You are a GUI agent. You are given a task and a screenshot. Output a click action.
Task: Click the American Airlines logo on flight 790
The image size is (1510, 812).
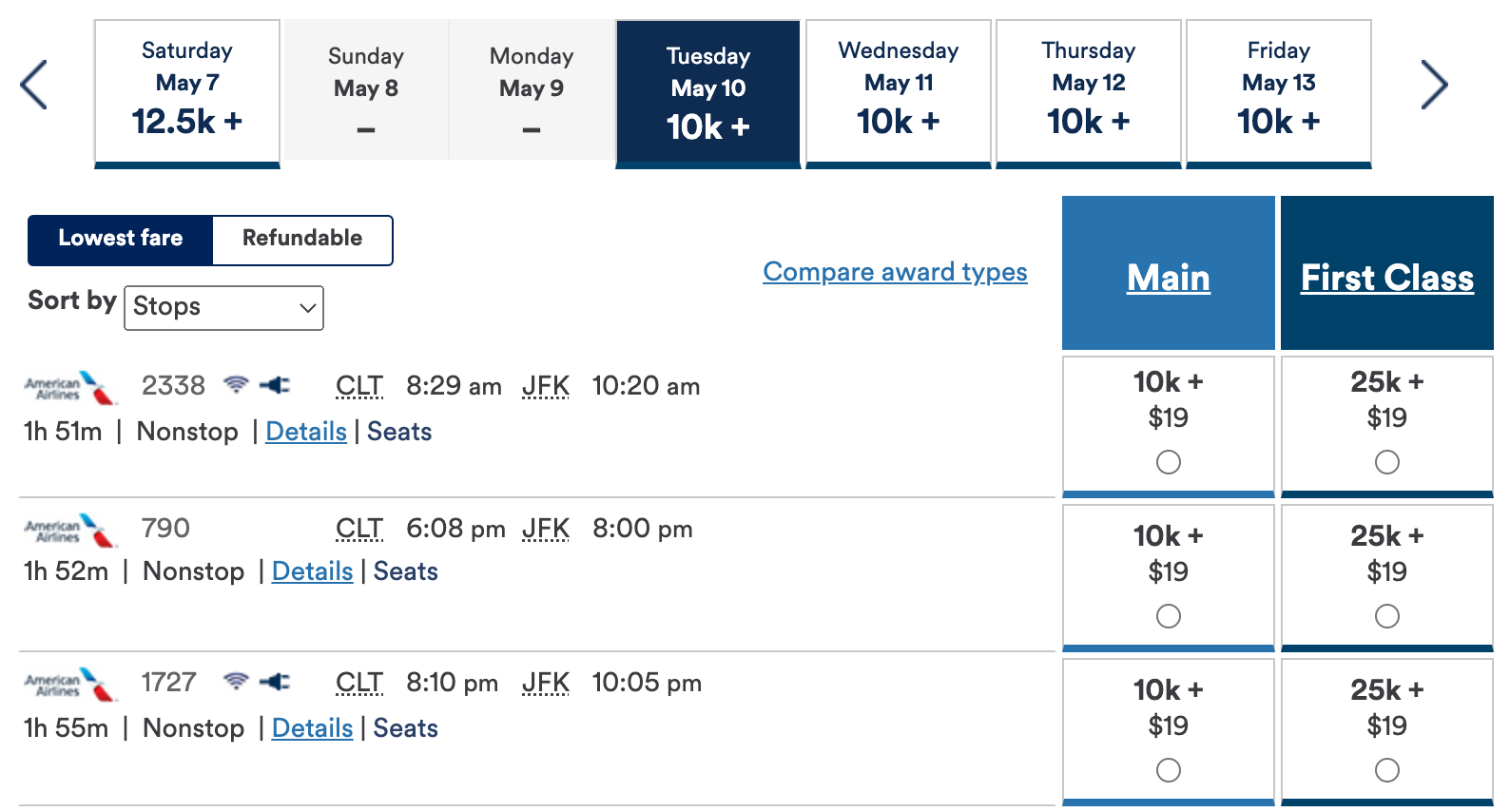pos(68,530)
